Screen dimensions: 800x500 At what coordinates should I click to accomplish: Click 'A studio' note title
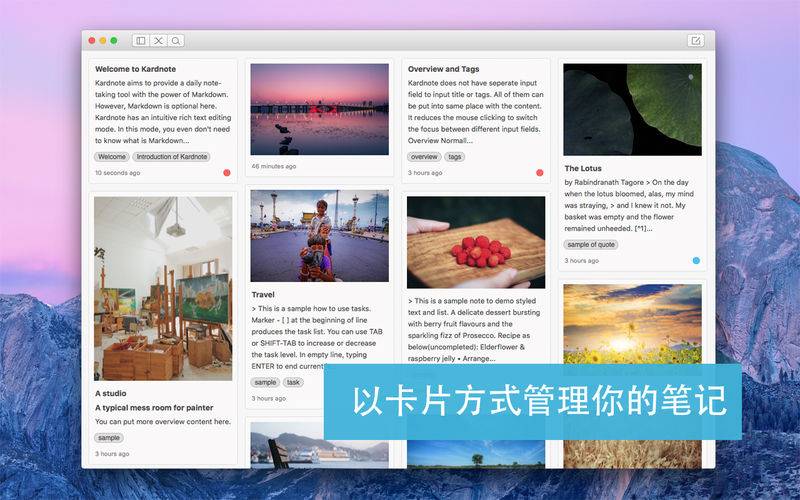(x=110, y=393)
